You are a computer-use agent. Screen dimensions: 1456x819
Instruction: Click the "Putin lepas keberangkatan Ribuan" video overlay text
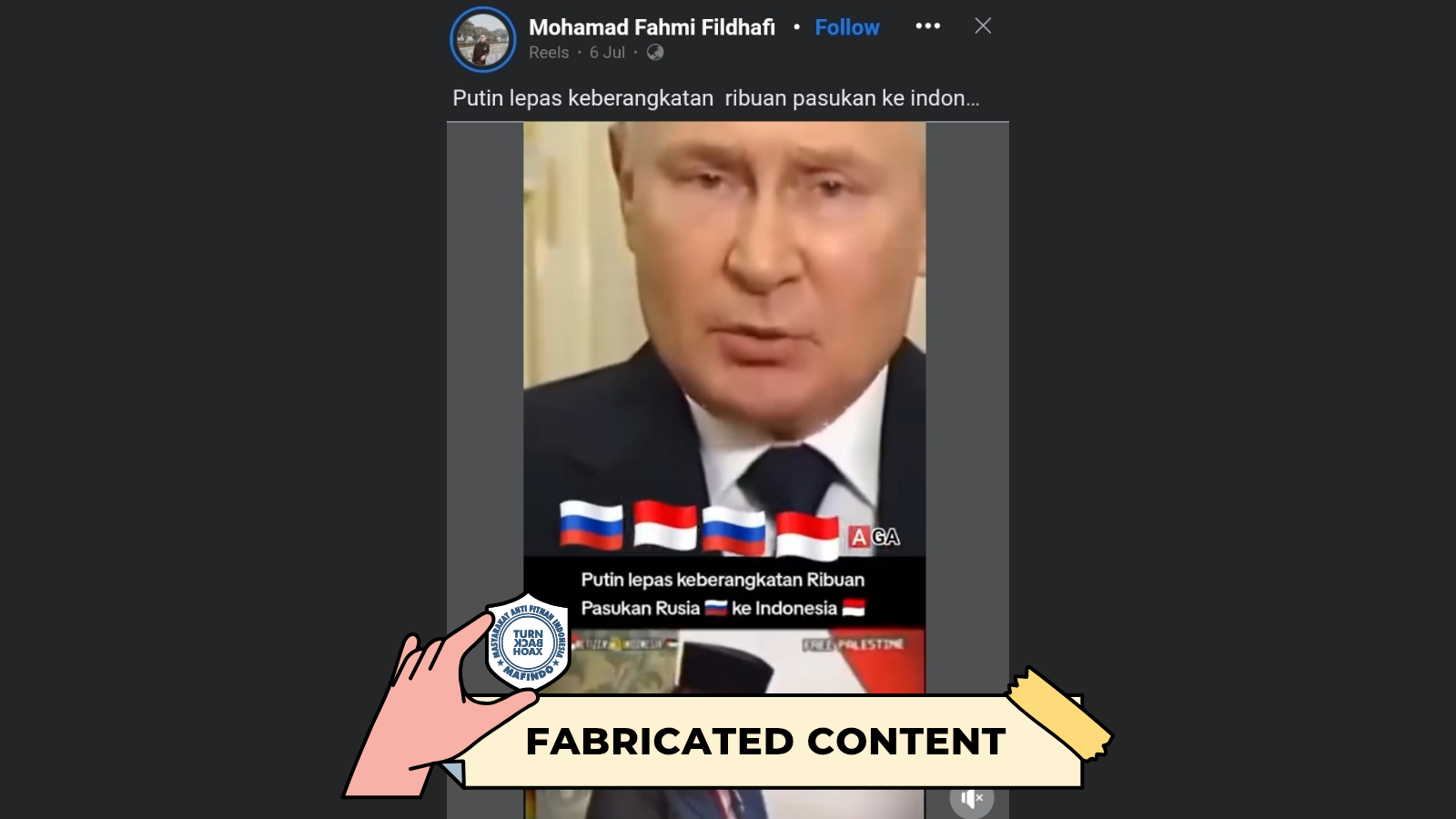pos(723,580)
